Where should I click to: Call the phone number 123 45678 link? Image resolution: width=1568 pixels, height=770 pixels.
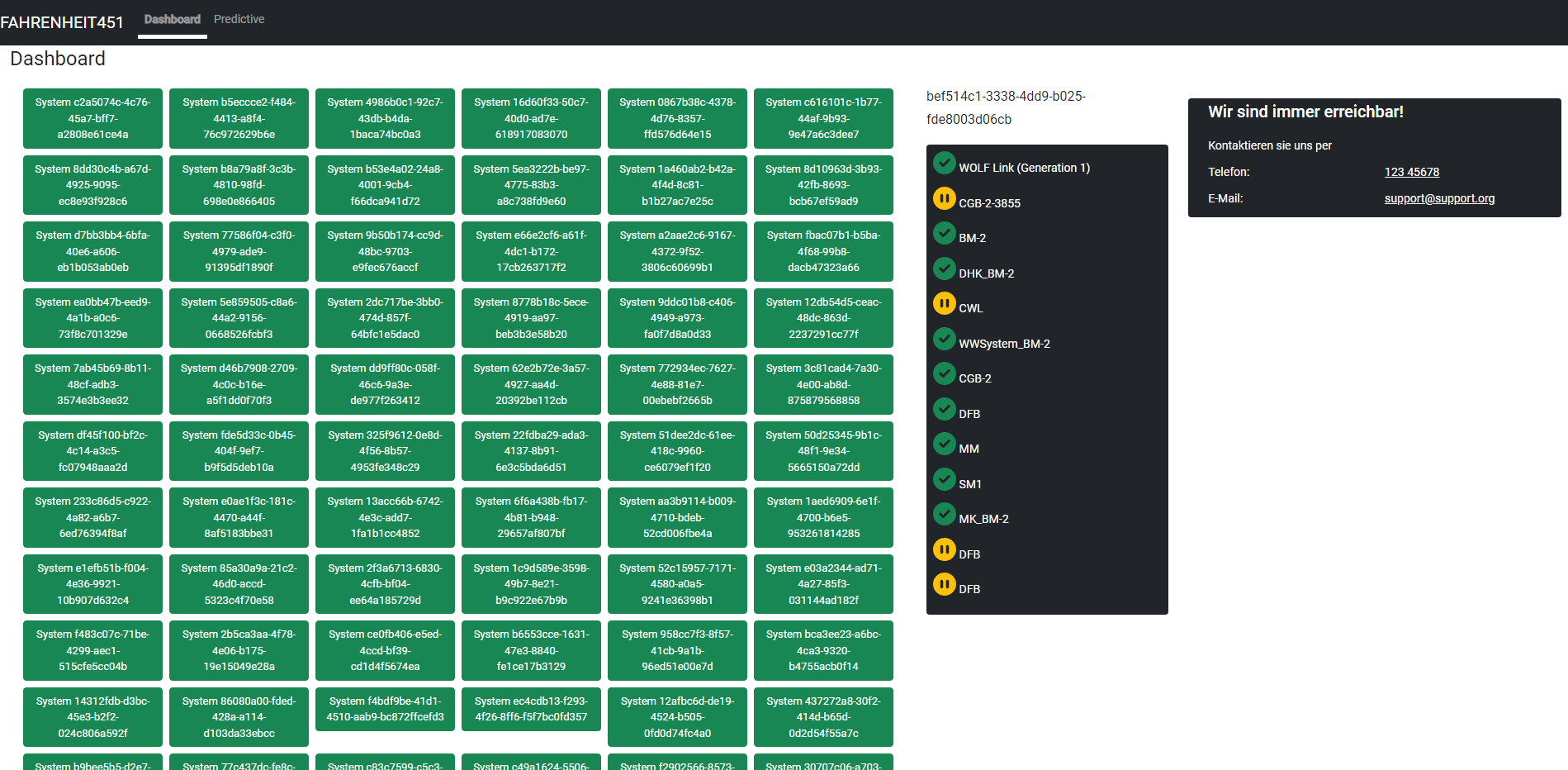coord(1412,172)
